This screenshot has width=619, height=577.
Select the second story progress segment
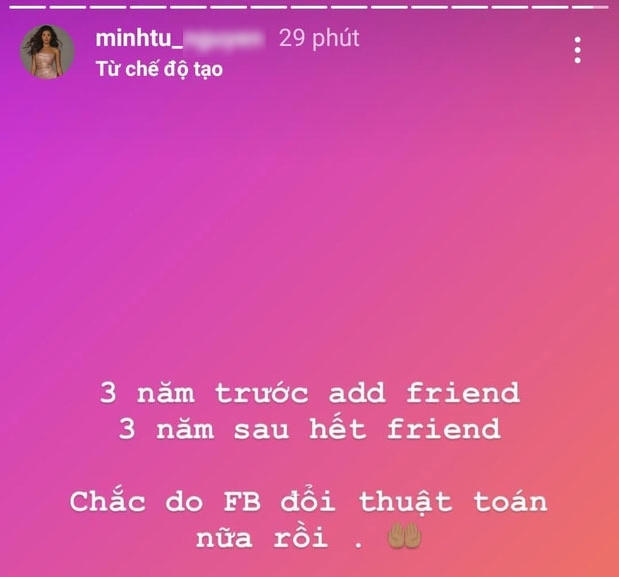pos(68,7)
